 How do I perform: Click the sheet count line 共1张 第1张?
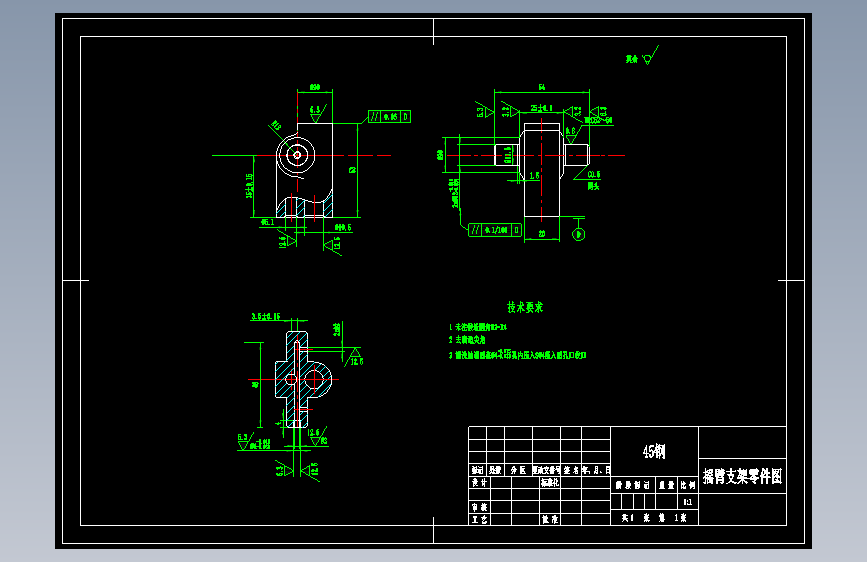point(654,518)
